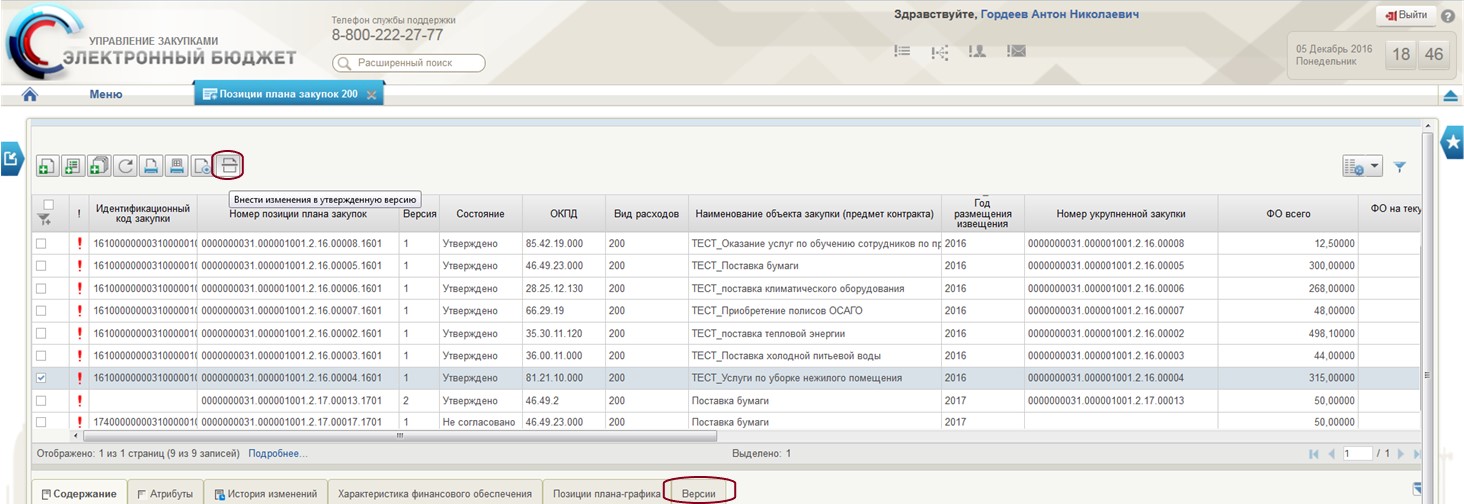Click the second printer icon beside the first print icon
Viewport: 1464px width, 504px height.
tap(176, 166)
